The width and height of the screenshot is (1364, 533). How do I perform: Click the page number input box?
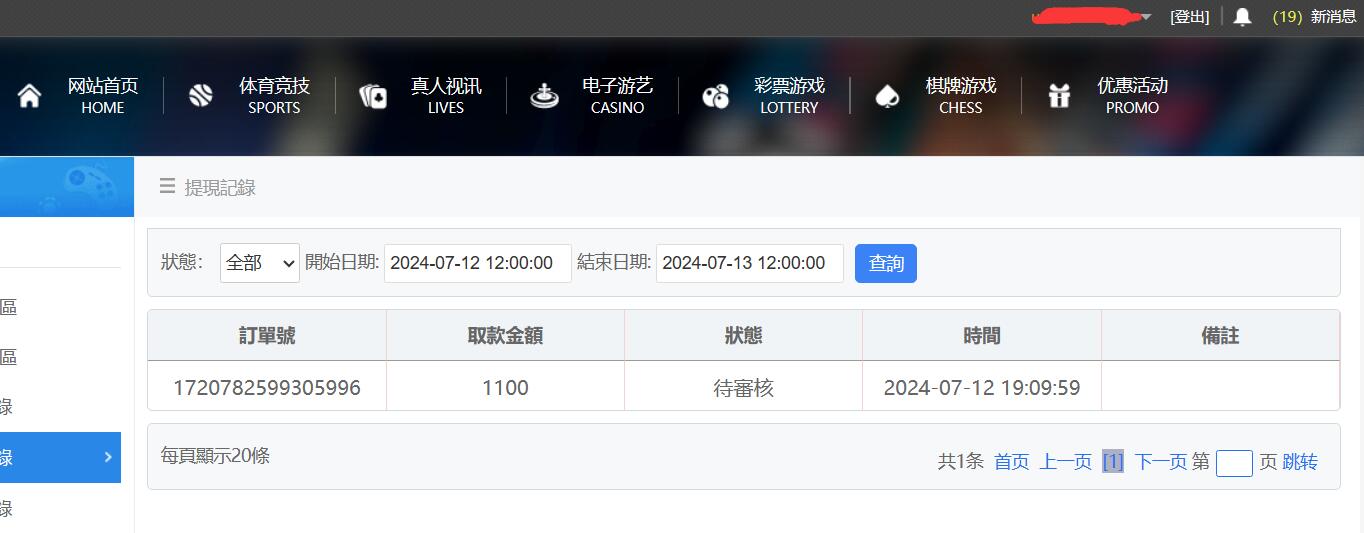1233,463
